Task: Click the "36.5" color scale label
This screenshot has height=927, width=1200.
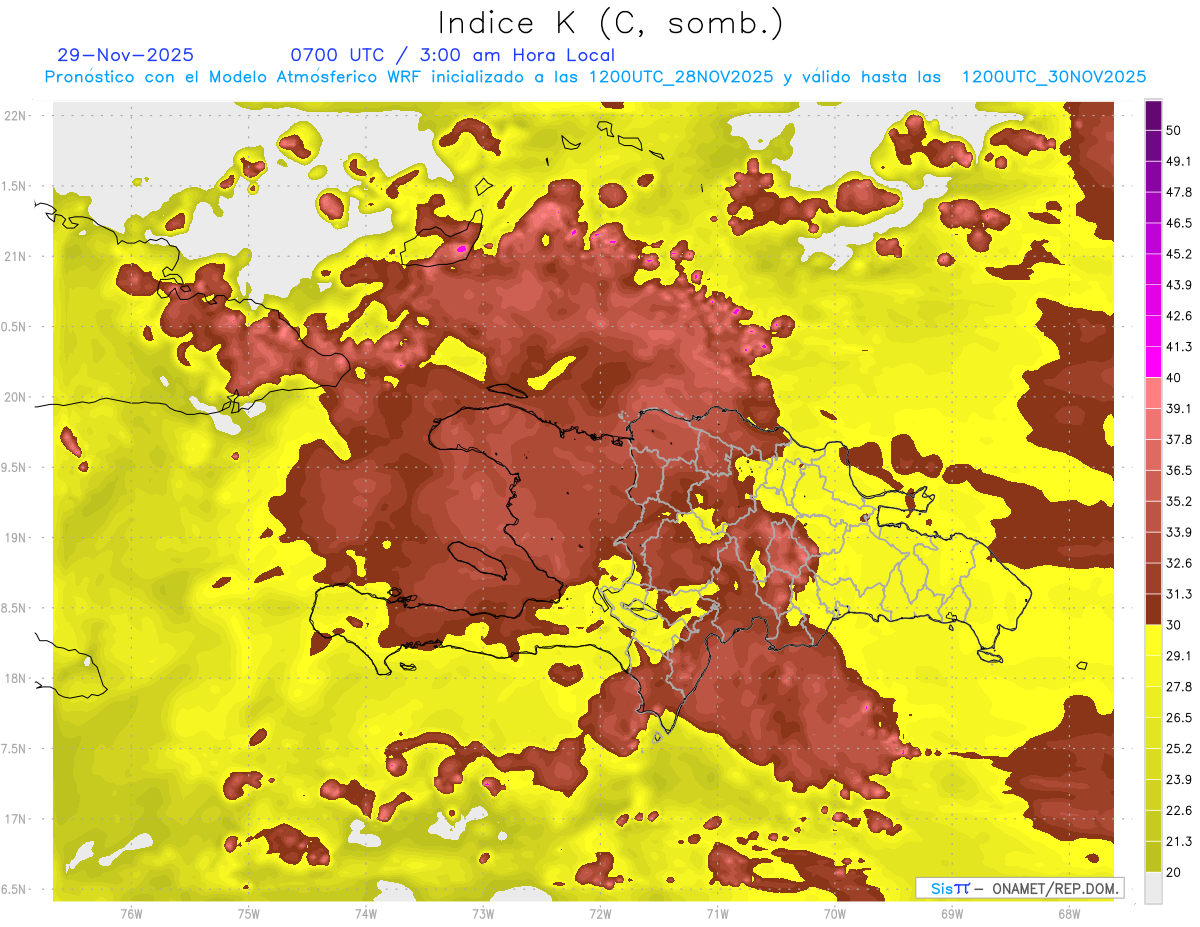Action: [1178, 470]
